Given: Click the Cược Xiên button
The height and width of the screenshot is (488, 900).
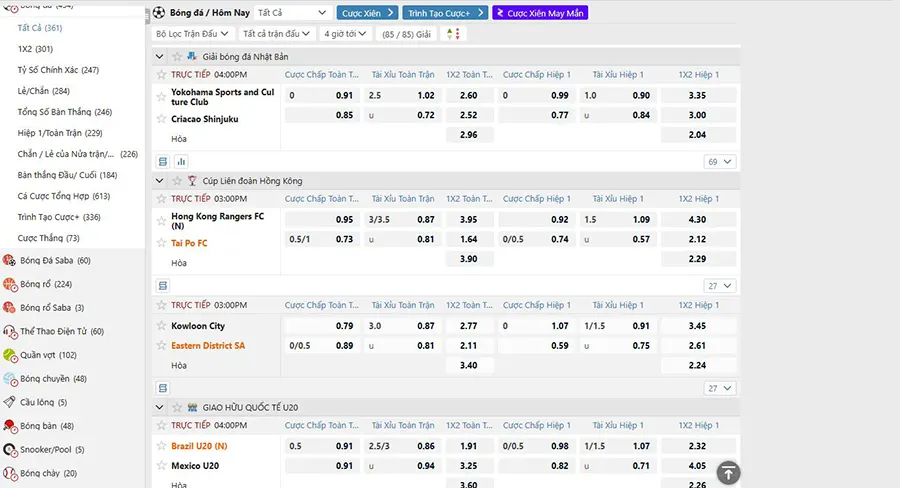Looking at the screenshot, I should 367,13.
